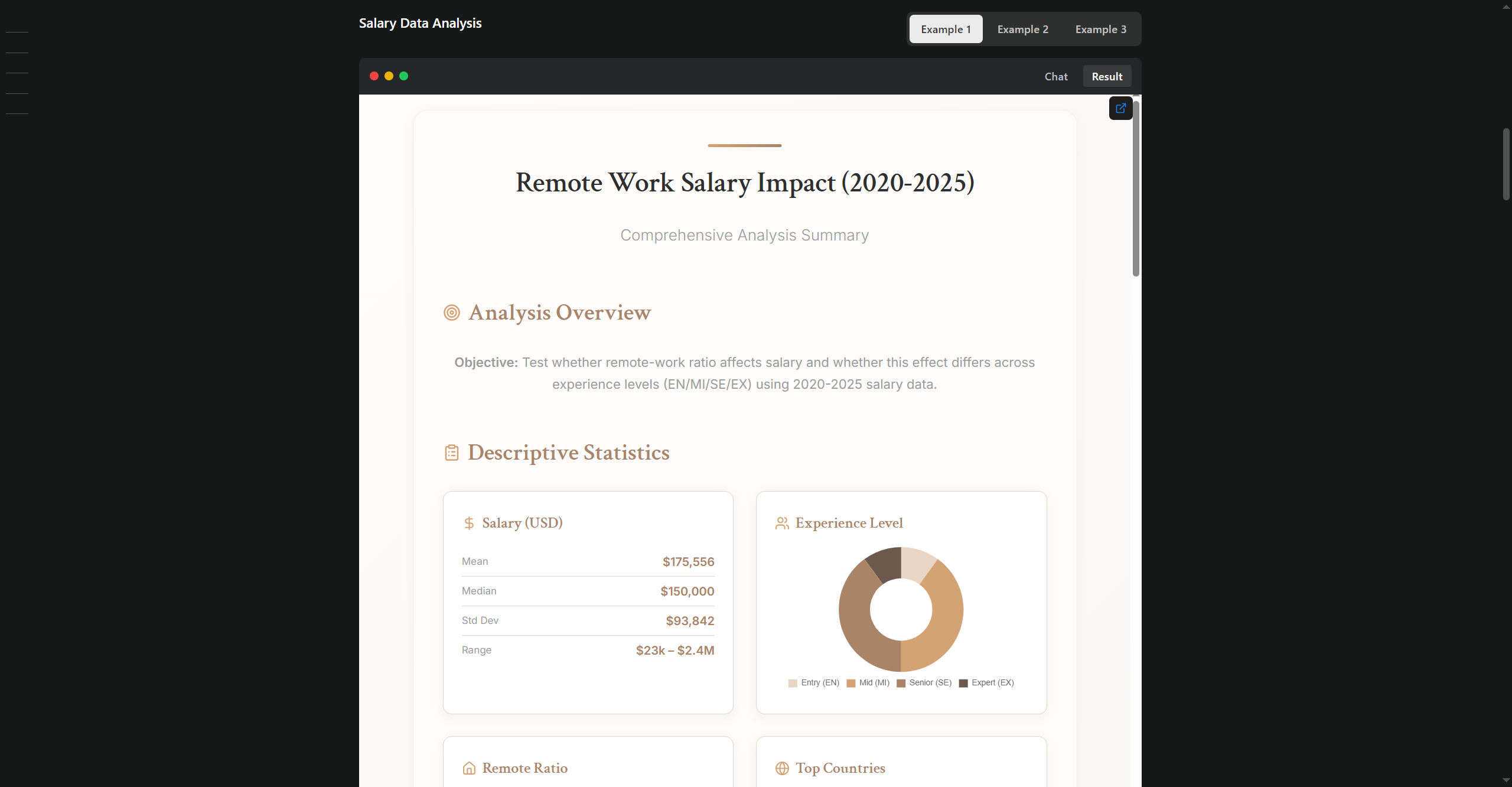
Task: Click the target icon beside Analysis Overview
Action: point(452,313)
